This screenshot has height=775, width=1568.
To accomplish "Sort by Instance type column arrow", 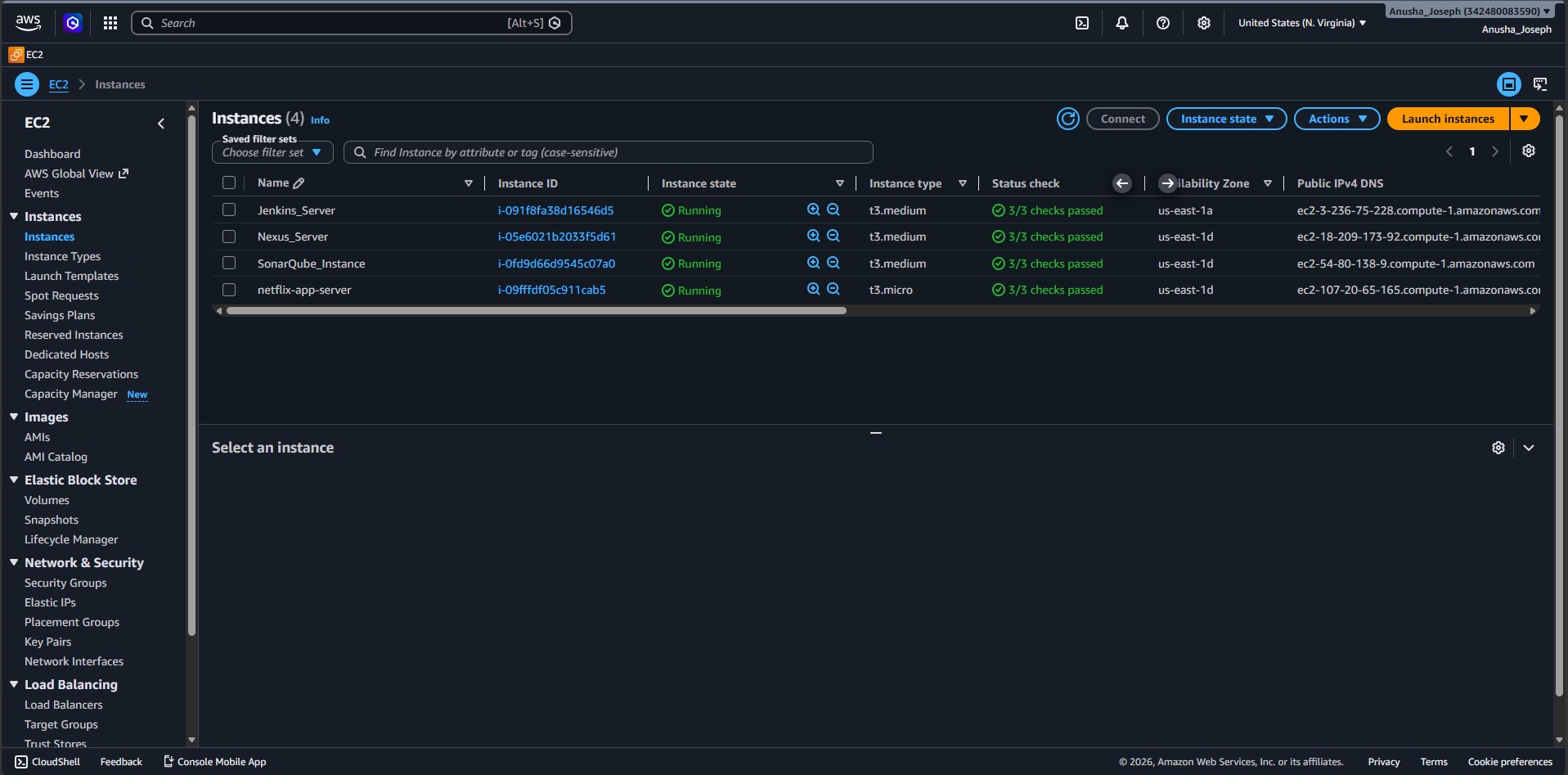I will click(x=963, y=183).
